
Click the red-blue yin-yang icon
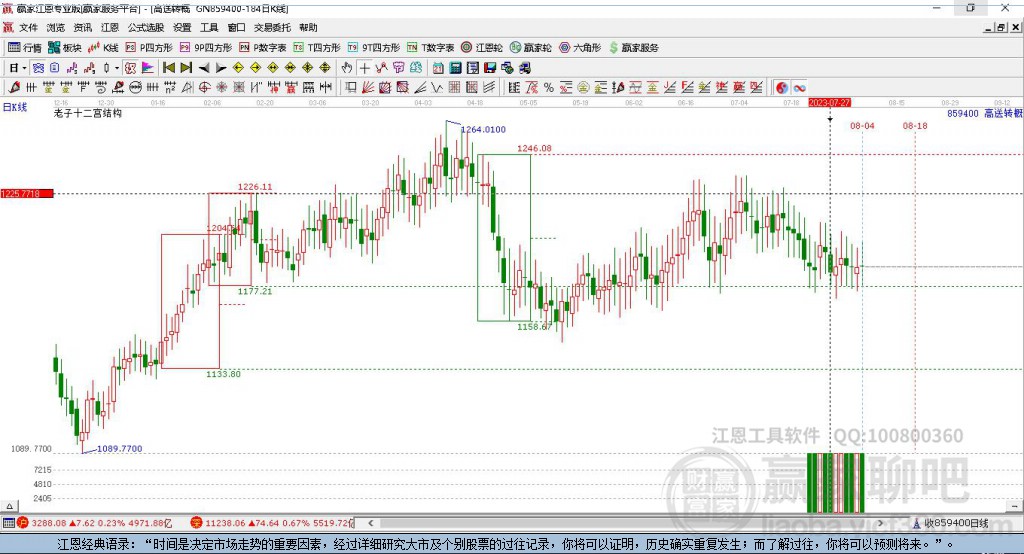782,88
